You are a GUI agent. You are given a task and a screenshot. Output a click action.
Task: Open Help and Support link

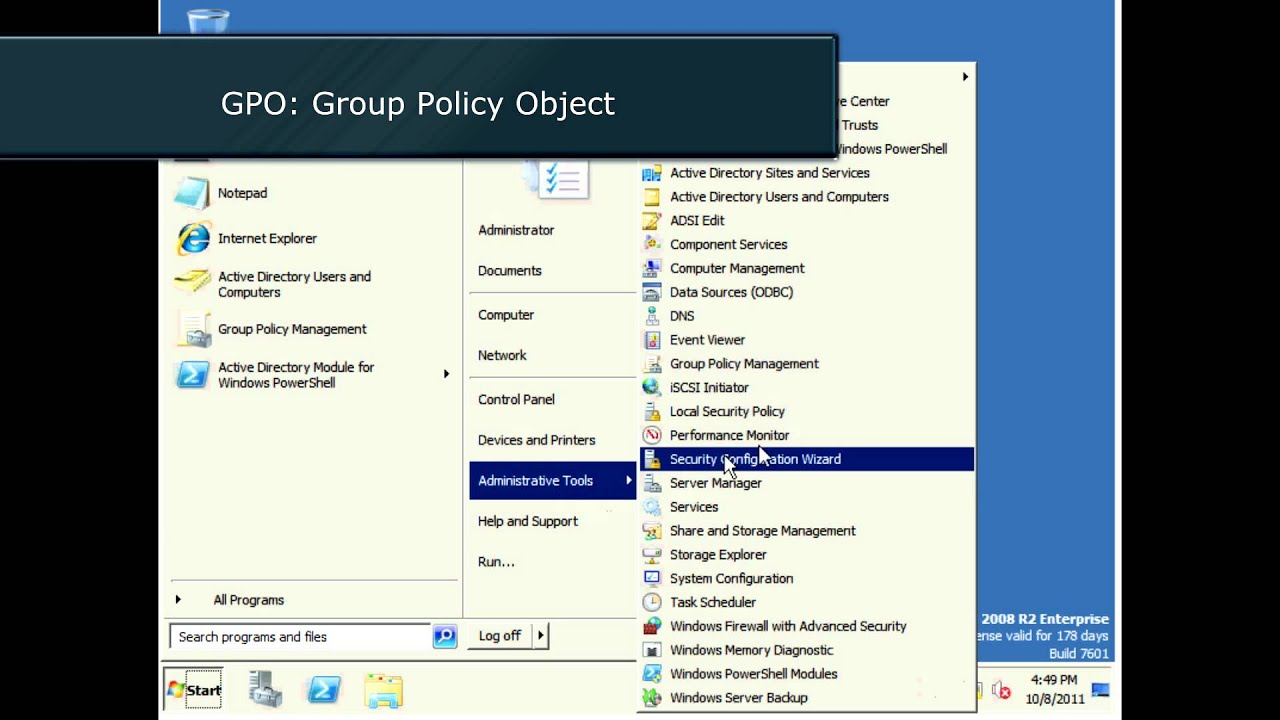[x=528, y=521]
